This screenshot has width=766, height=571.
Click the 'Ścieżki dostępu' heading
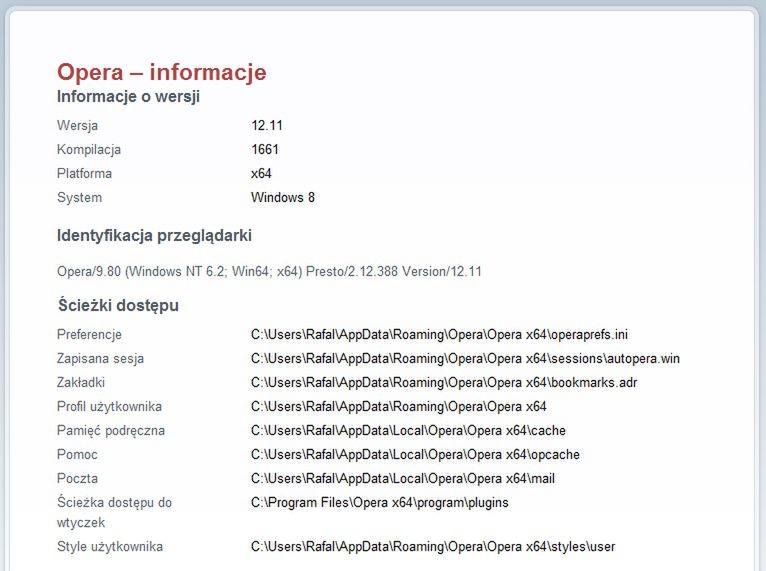click(118, 305)
